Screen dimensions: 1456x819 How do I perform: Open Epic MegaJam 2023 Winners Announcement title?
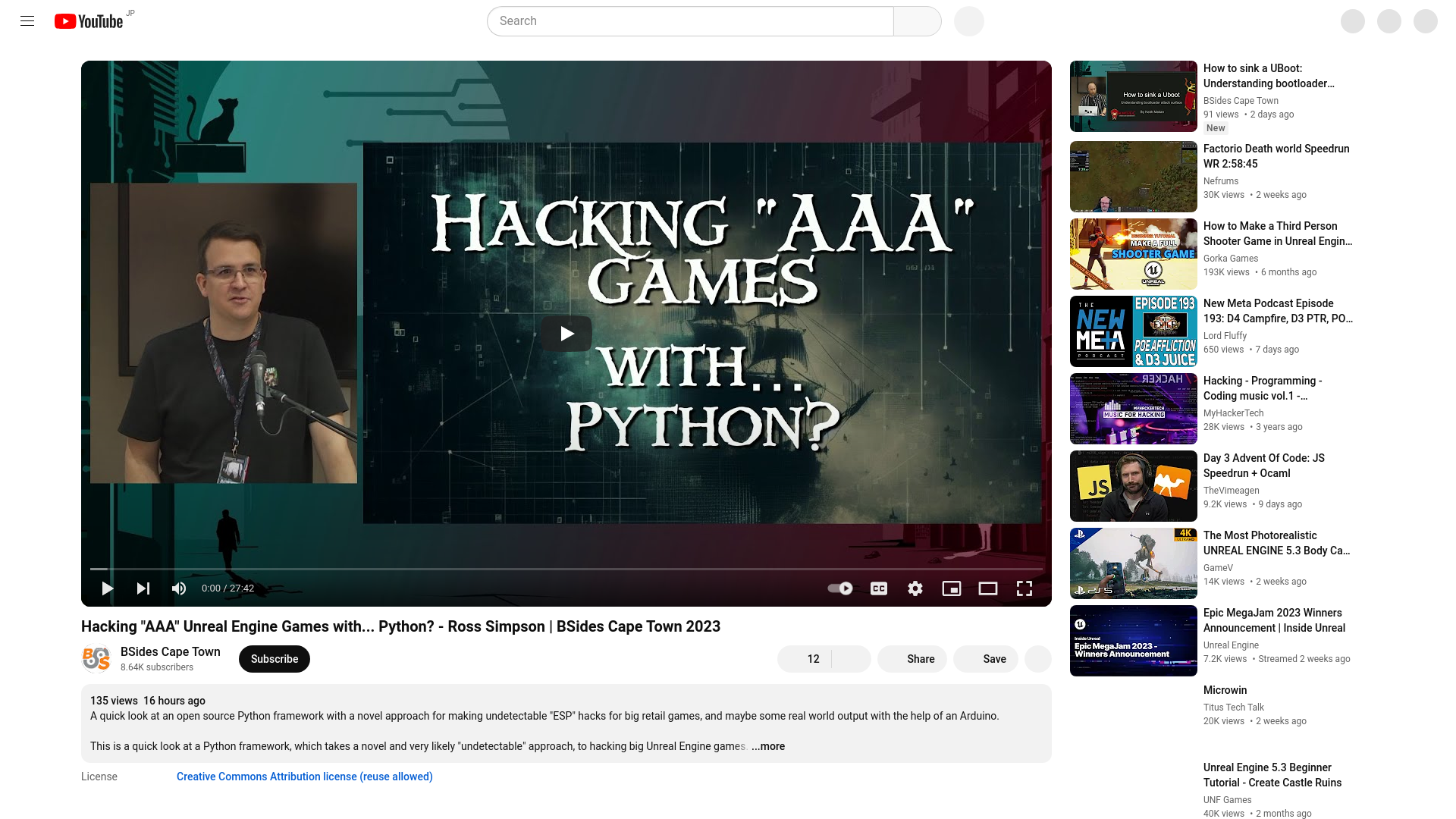click(1274, 620)
